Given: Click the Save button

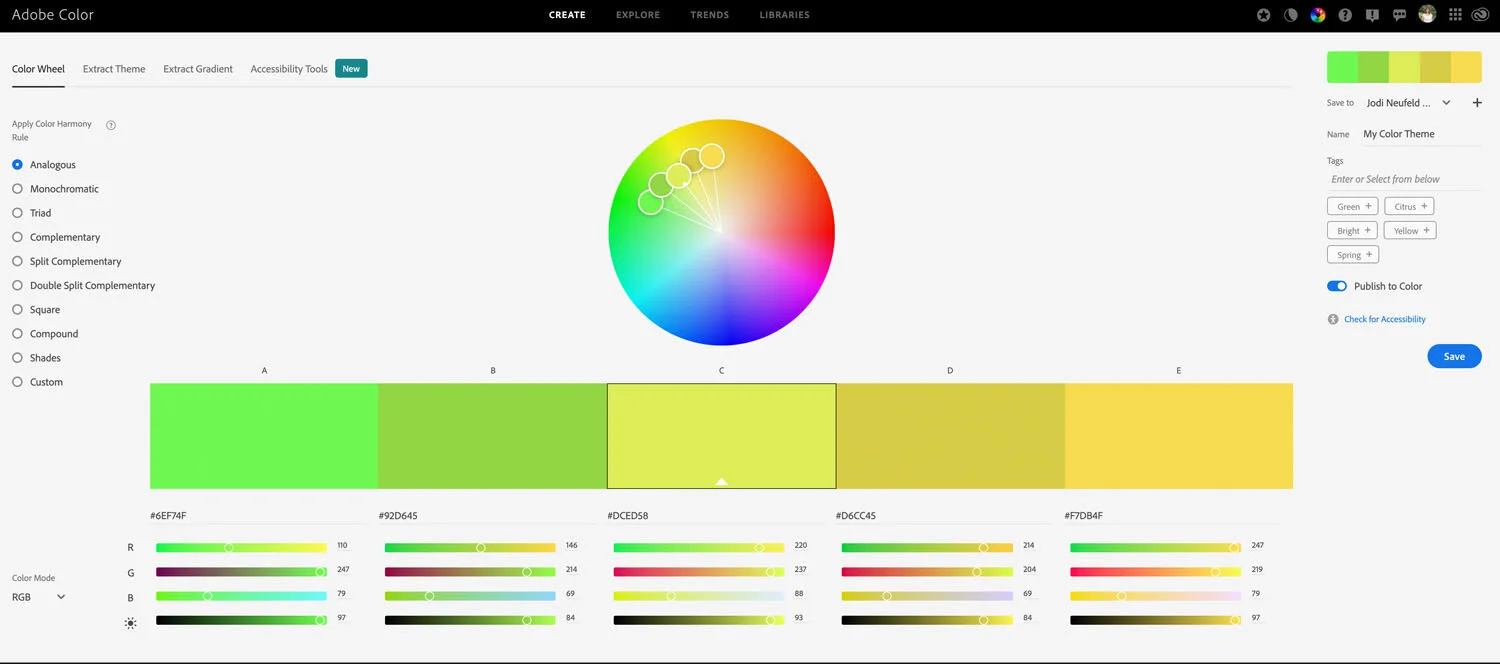Looking at the screenshot, I should point(1454,356).
